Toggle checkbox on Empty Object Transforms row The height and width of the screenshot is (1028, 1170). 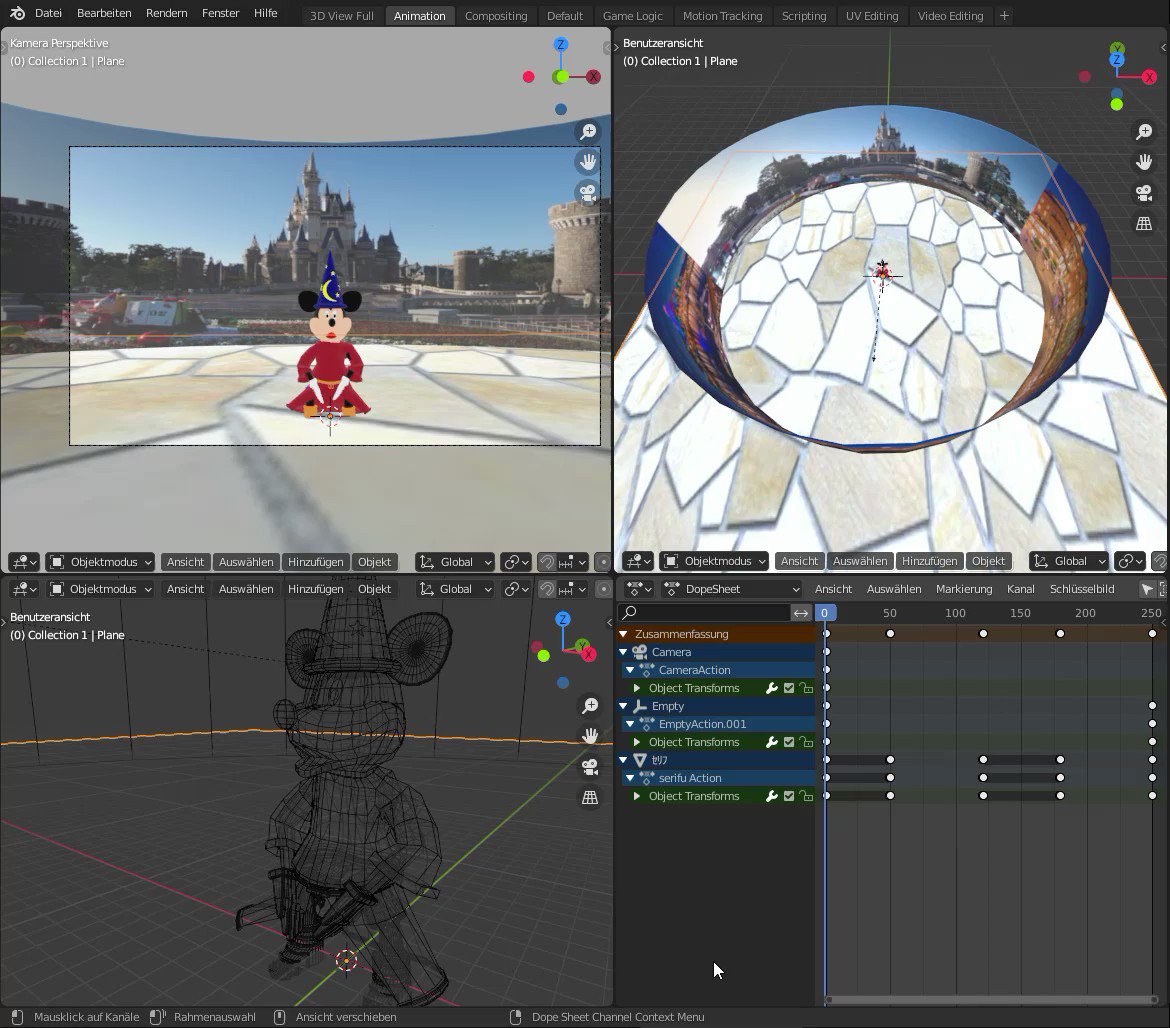pos(789,742)
